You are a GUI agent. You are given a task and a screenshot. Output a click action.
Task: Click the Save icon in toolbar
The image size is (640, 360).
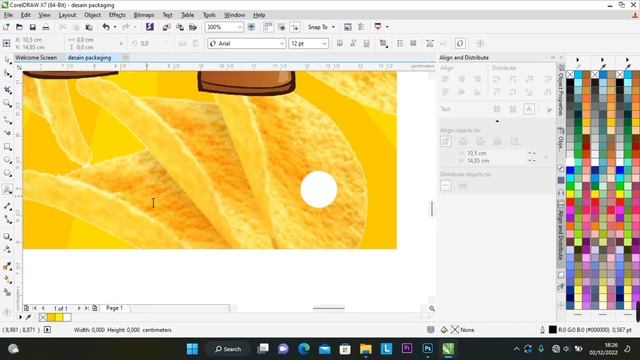(x=33, y=27)
